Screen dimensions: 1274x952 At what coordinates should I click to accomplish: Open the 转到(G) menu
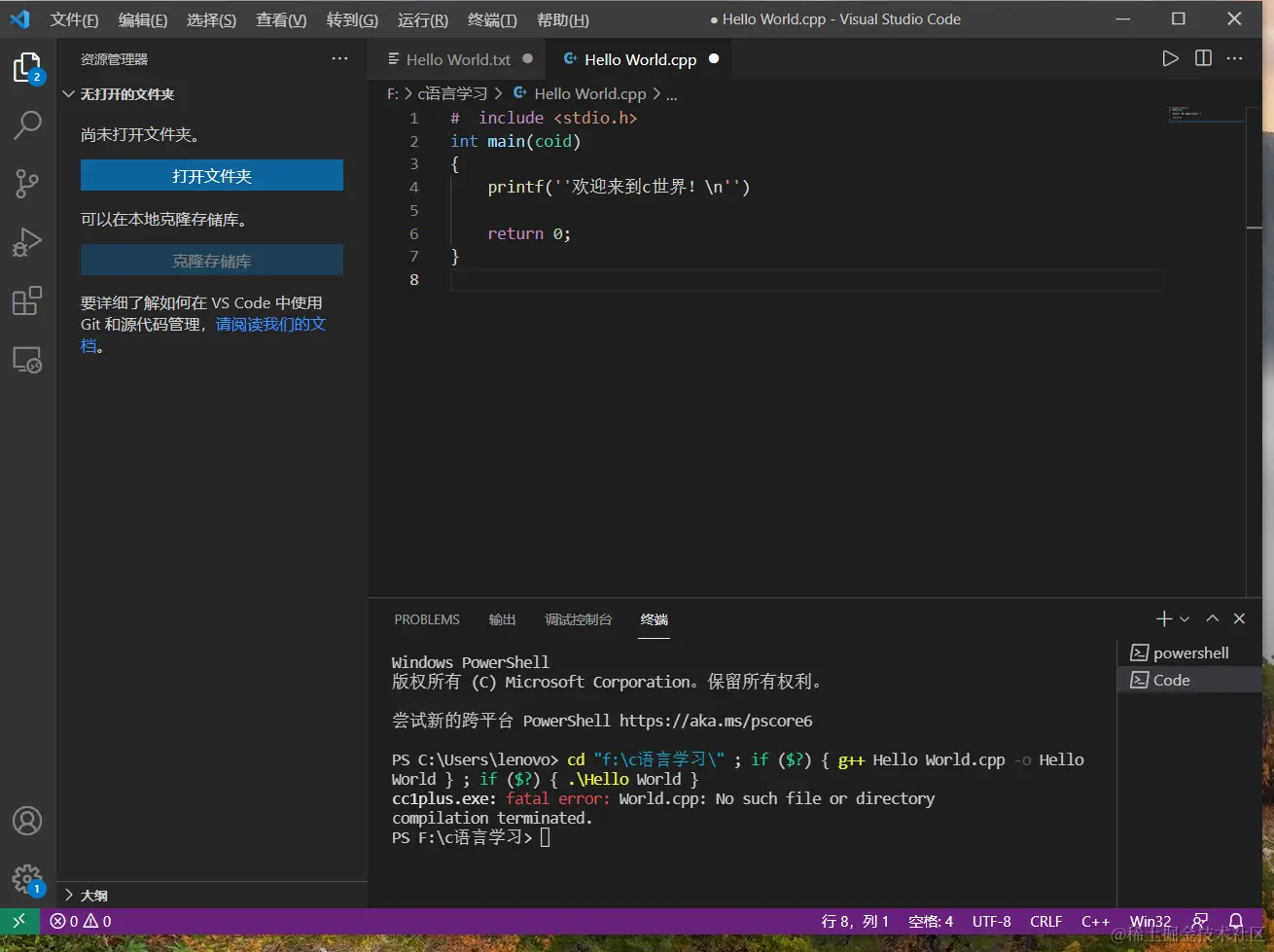click(352, 19)
